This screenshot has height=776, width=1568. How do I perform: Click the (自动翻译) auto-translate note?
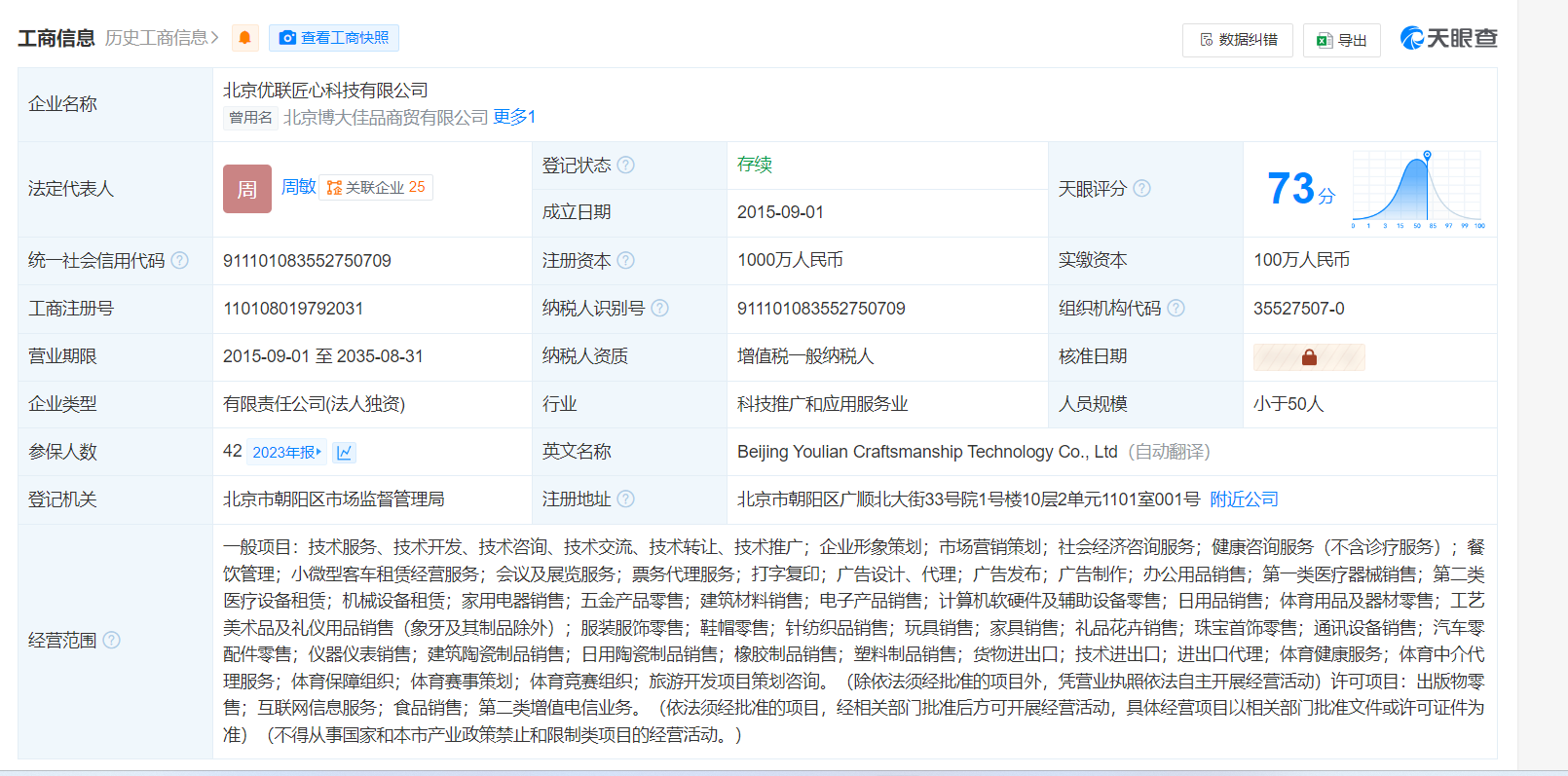(x=1170, y=452)
